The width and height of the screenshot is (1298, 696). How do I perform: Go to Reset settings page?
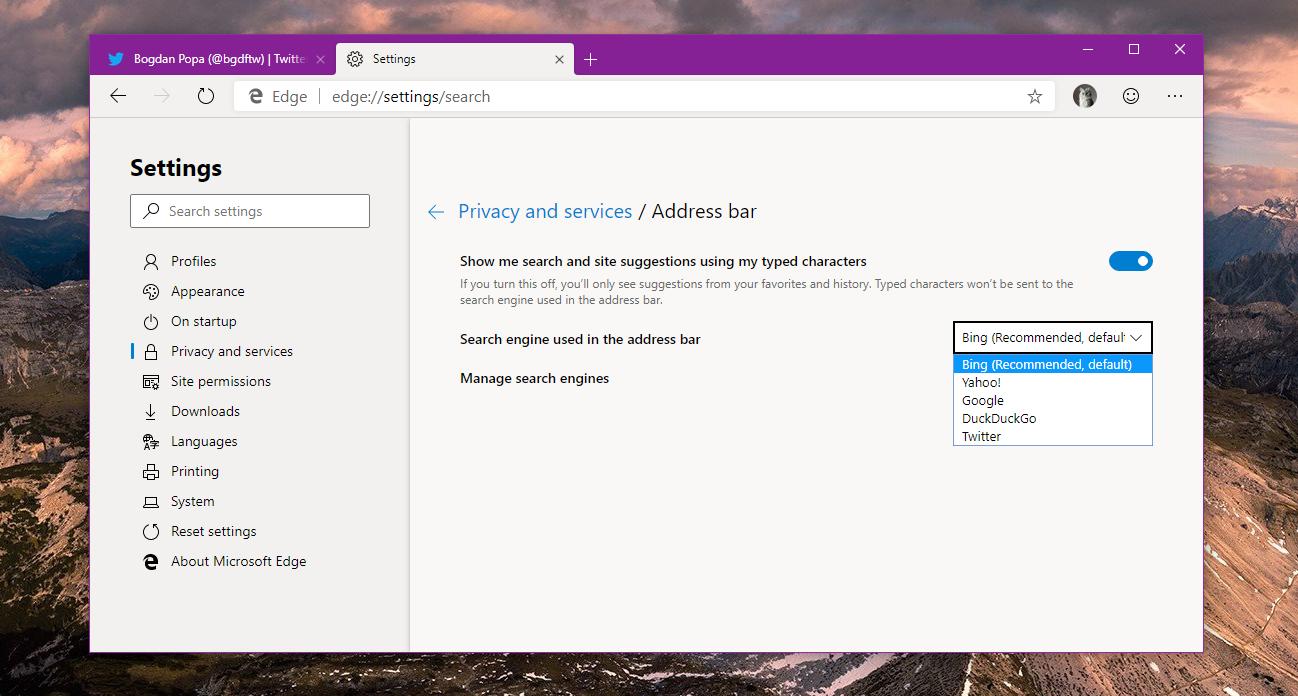pos(214,531)
